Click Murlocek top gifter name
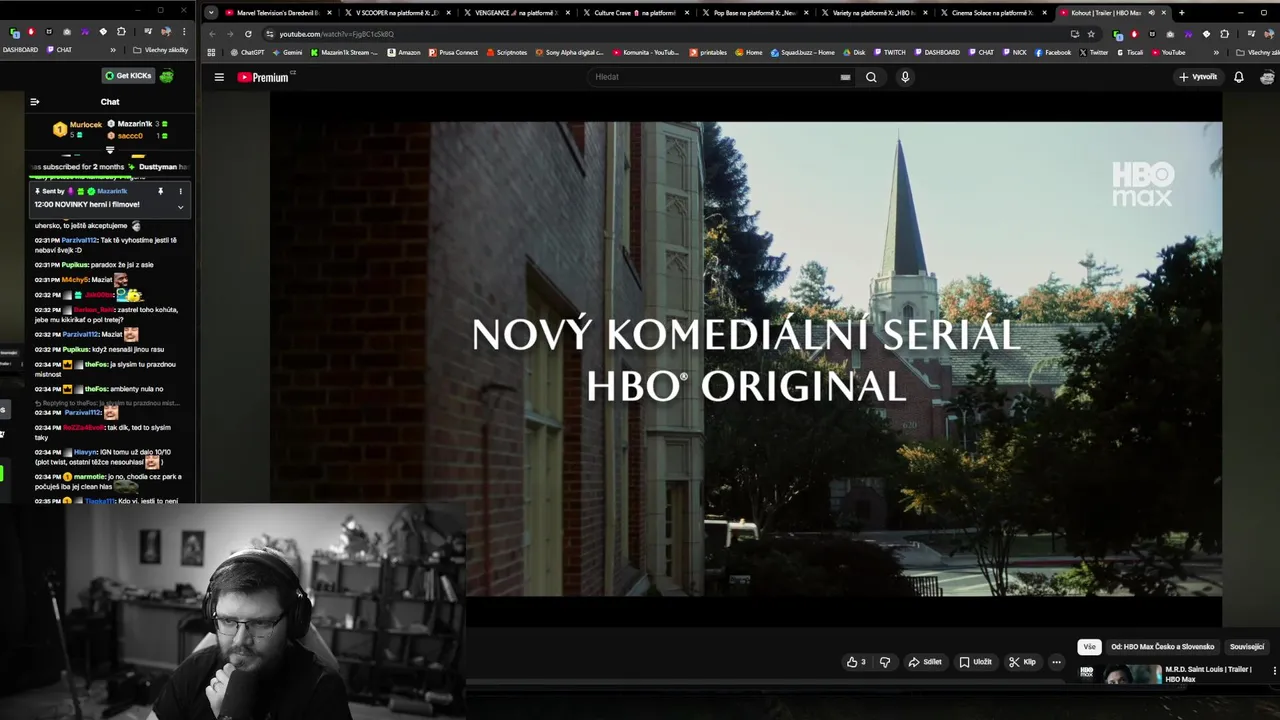 pos(86,125)
